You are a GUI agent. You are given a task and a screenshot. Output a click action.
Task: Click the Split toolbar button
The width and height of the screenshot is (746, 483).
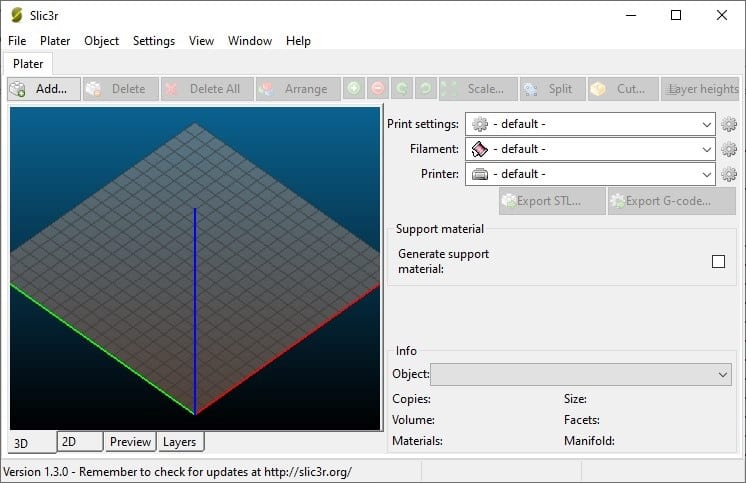pos(552,89)
